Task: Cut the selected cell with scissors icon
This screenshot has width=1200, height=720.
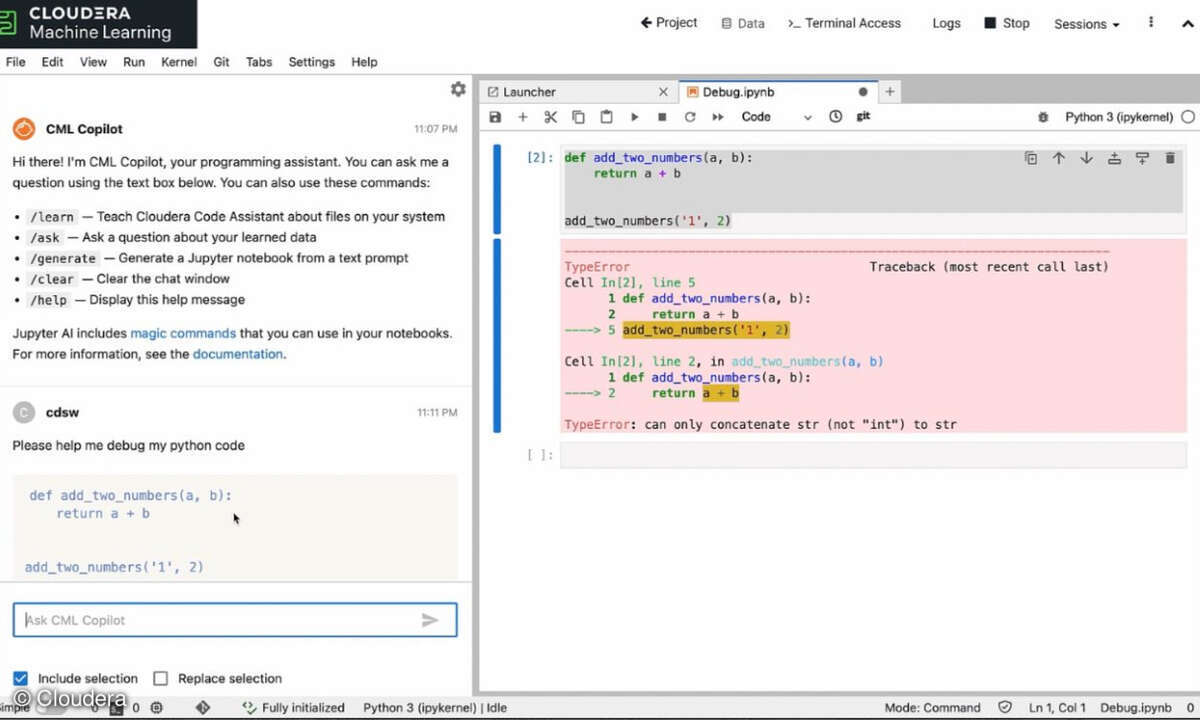Action: (x=550, y=117)
